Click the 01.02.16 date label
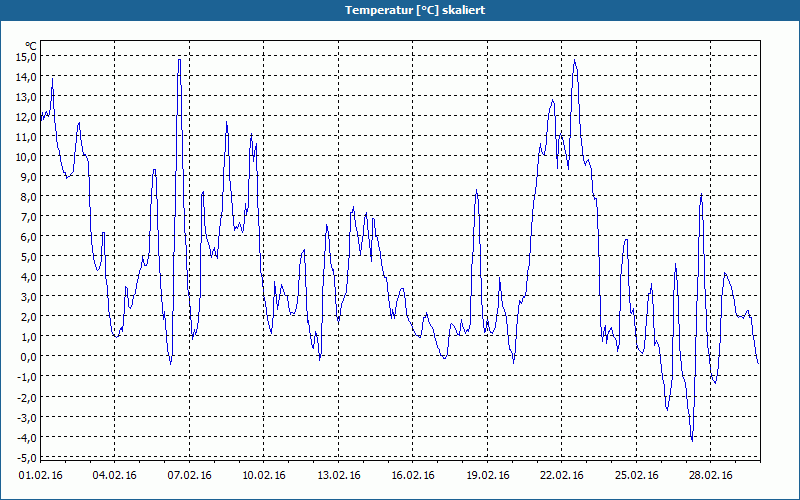Screen dimensions: 800x500 click(x=41, y=475)
